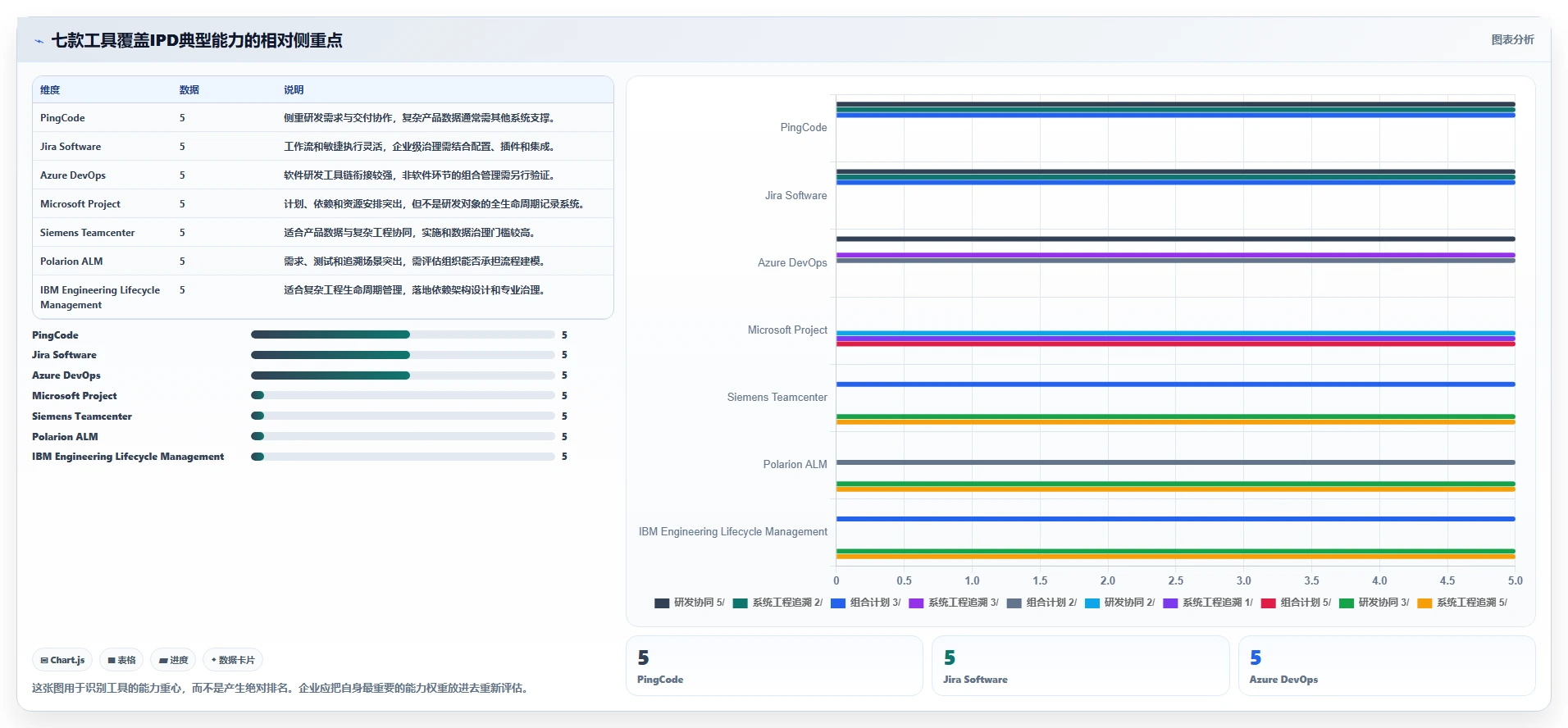
Task: Click the small icon before the page title
Action: coord(39,41)
